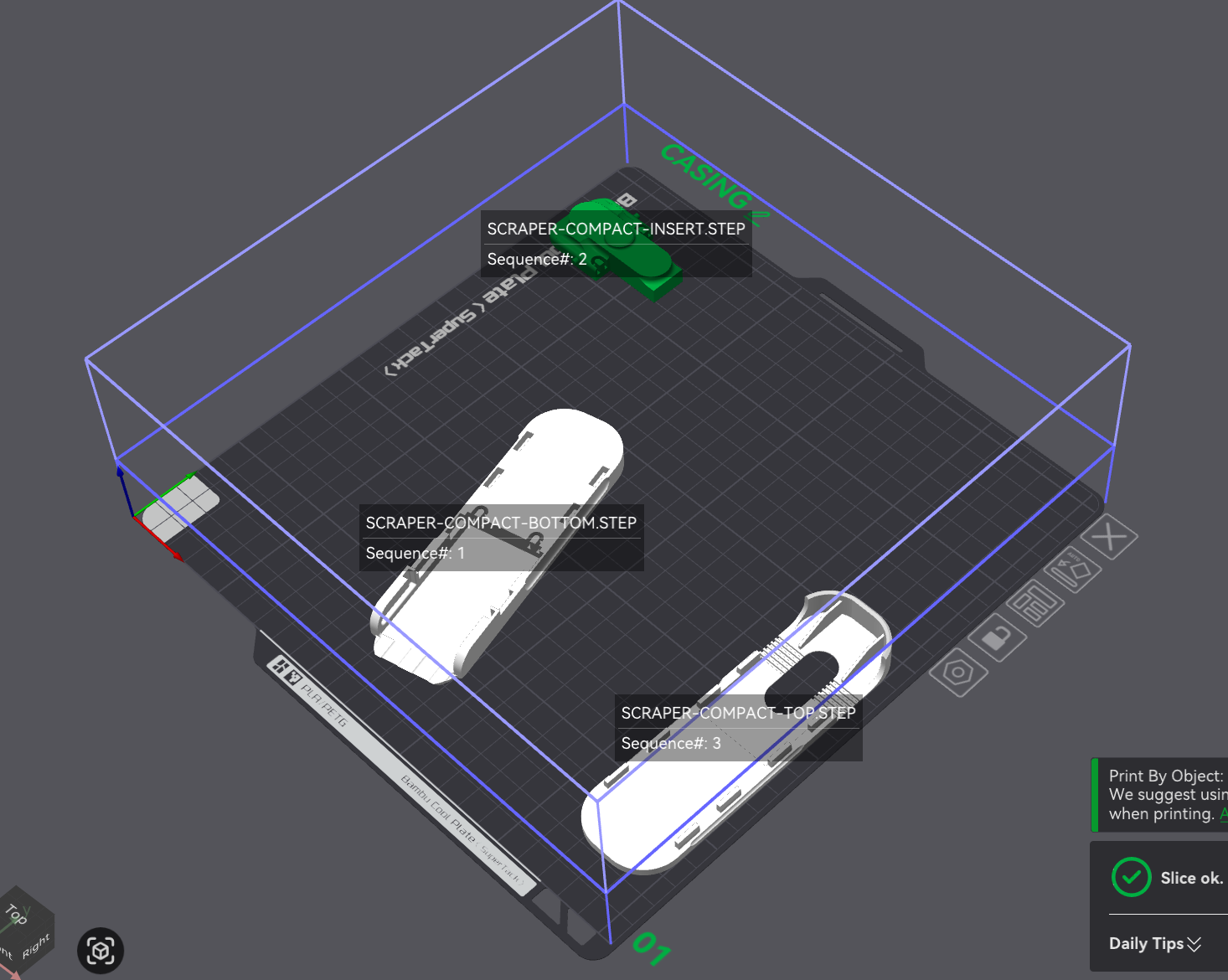1228x980 pixels.
Task: Click the Slice ok. status text
Action: (x=1192, y=878)
